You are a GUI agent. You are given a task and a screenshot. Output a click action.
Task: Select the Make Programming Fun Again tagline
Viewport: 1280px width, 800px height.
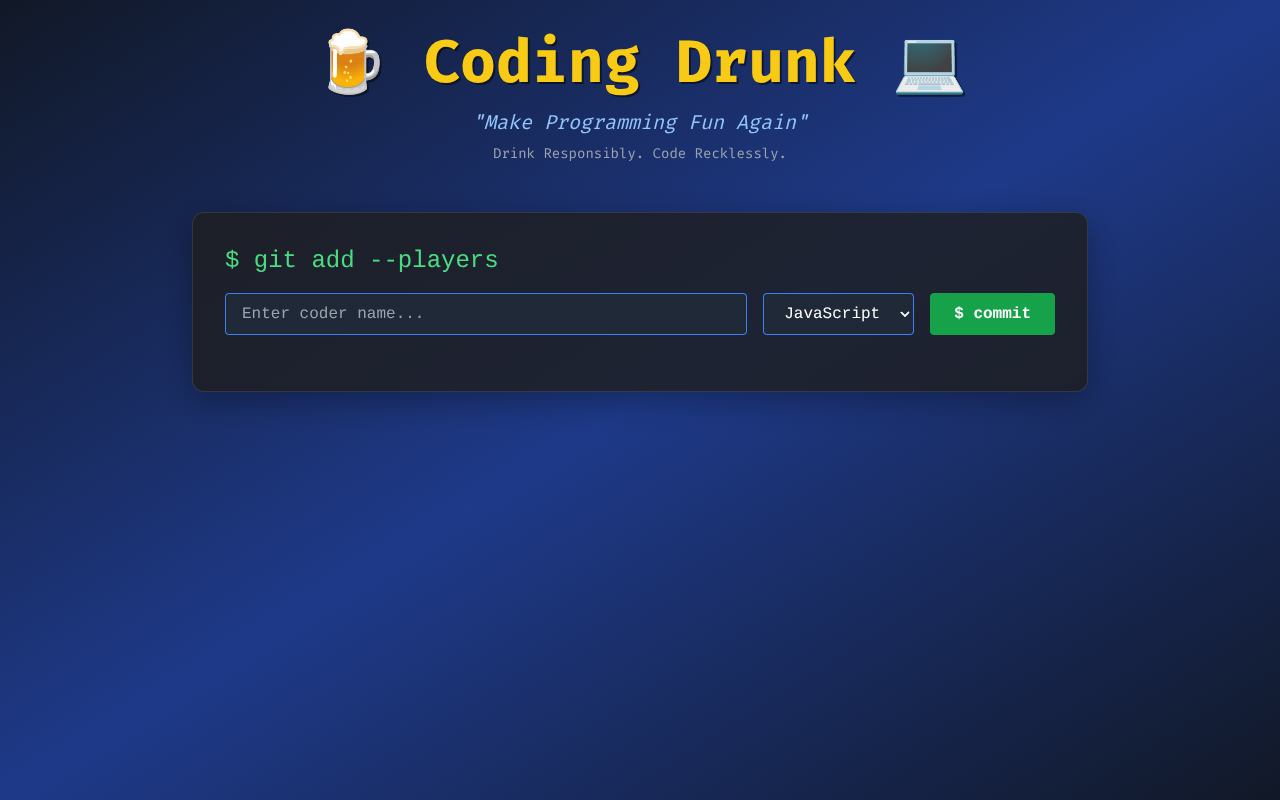point(641,122)
